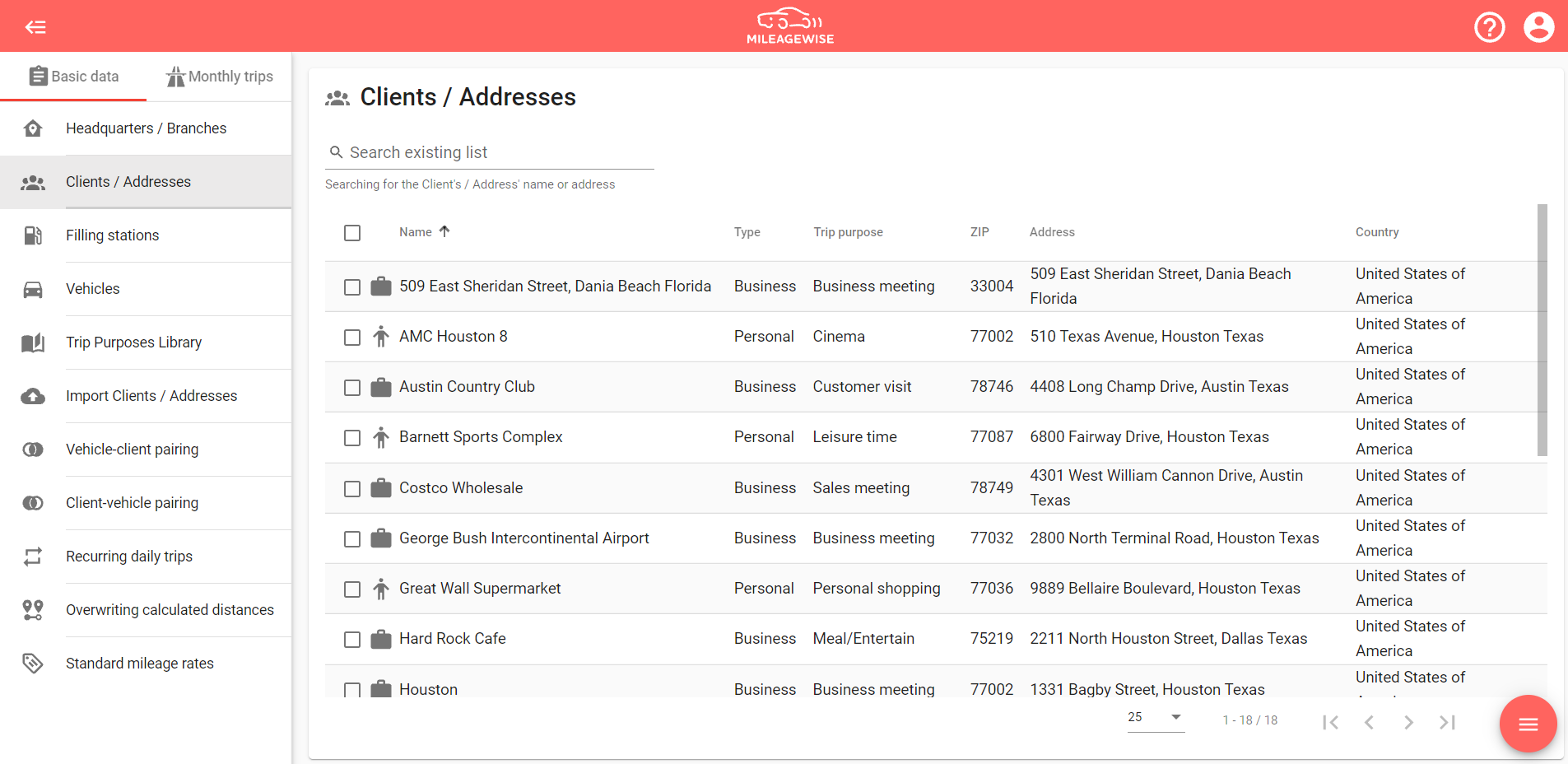The width and height of the screenshot is (1568, 764).
Task: Click the last page navigation arrow
Action: [x=1448, y=722]
